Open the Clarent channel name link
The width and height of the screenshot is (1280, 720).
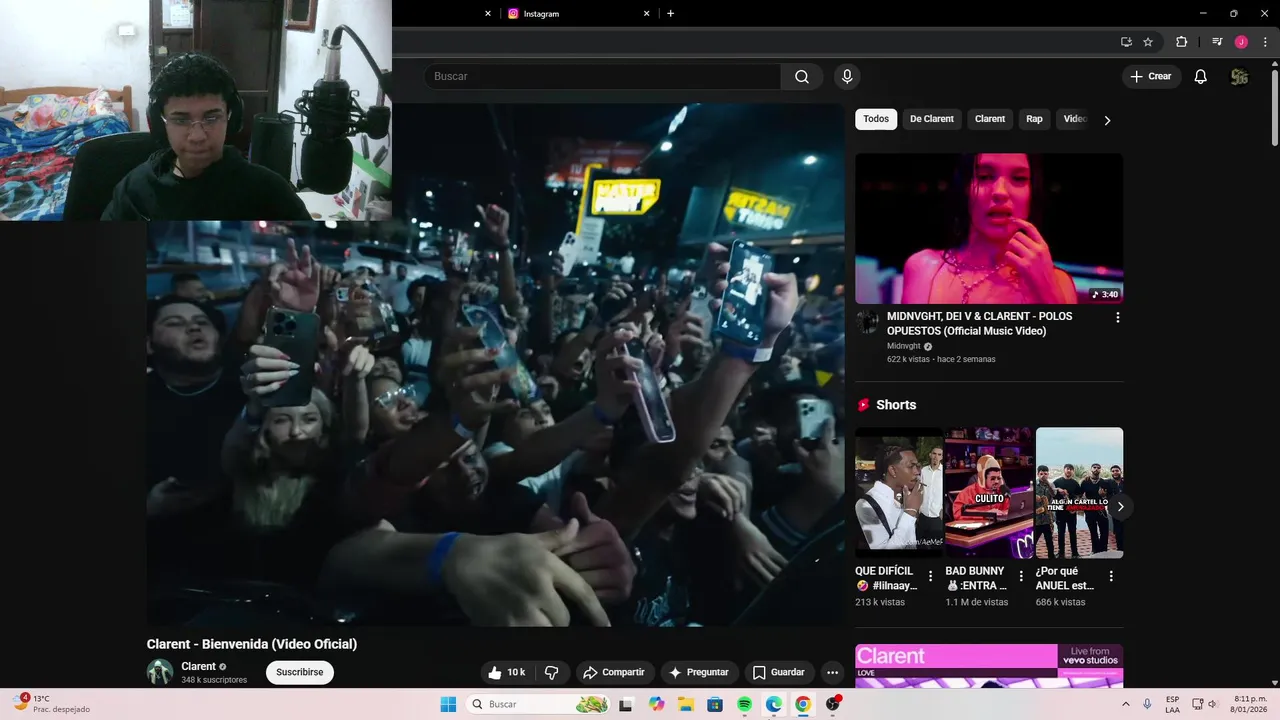coord(198,667)
